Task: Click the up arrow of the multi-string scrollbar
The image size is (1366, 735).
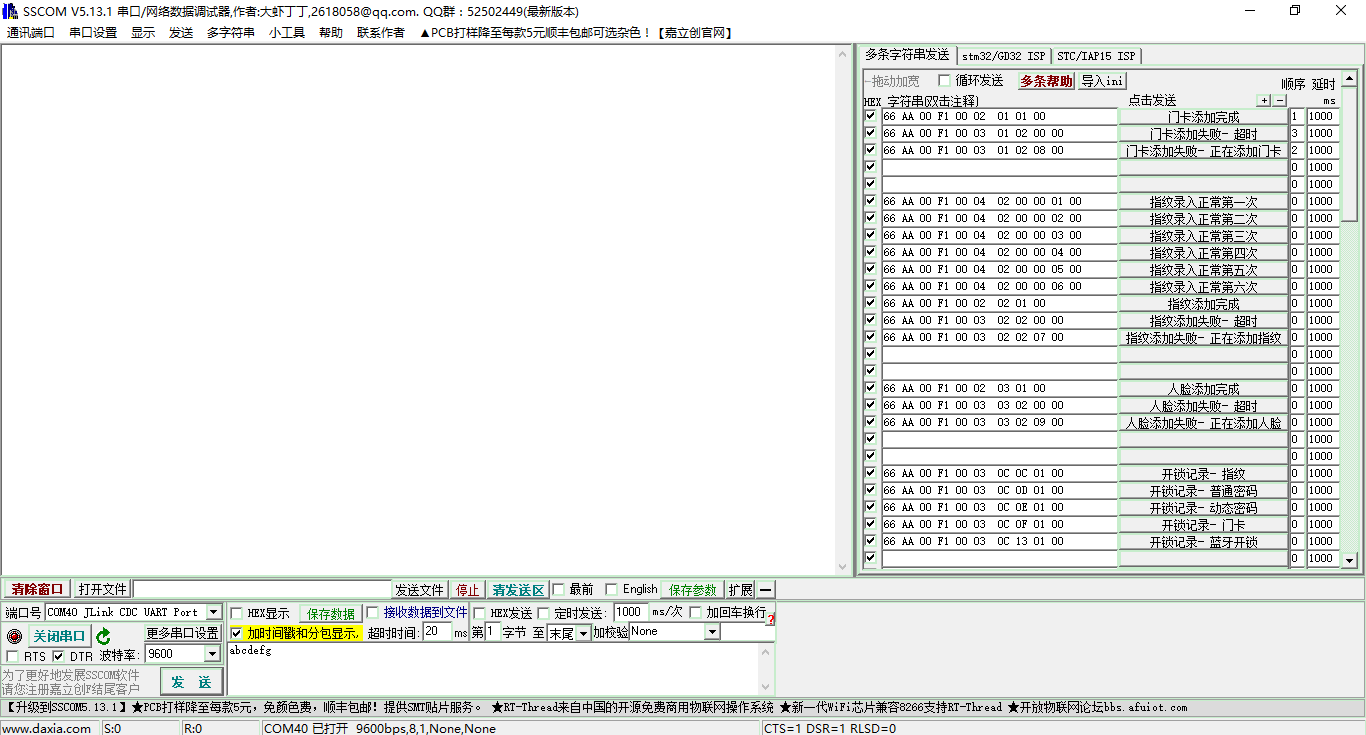Action: click(1350, 80)
